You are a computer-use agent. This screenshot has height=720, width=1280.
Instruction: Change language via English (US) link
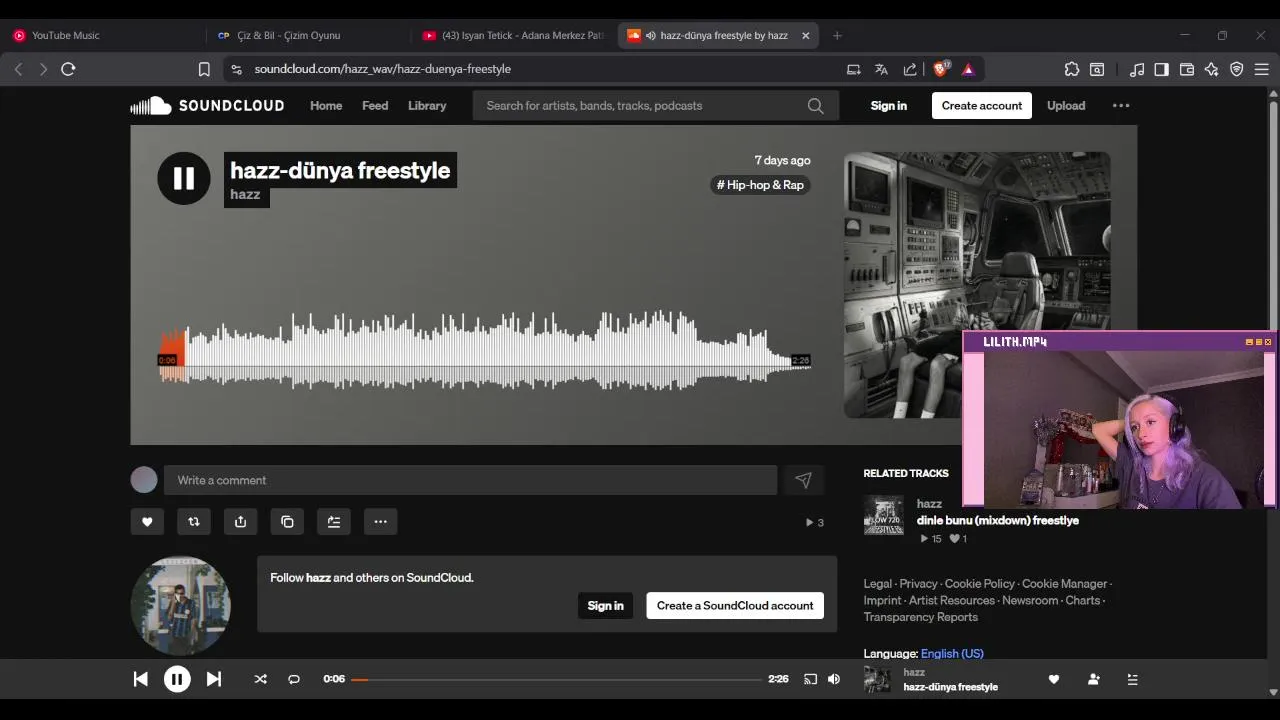pos(952,654)
